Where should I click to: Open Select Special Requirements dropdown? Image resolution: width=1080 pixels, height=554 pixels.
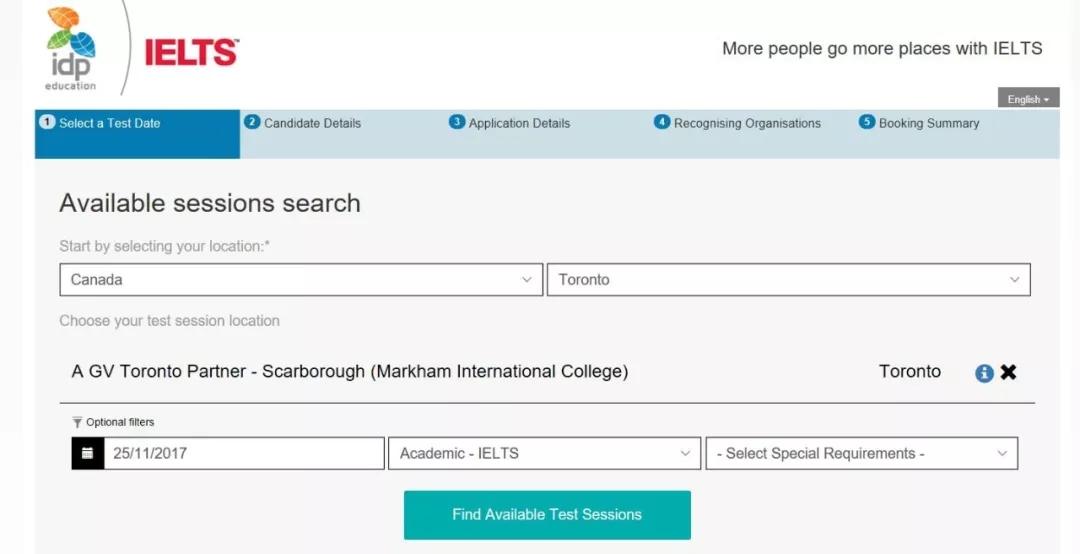[861, 453]
